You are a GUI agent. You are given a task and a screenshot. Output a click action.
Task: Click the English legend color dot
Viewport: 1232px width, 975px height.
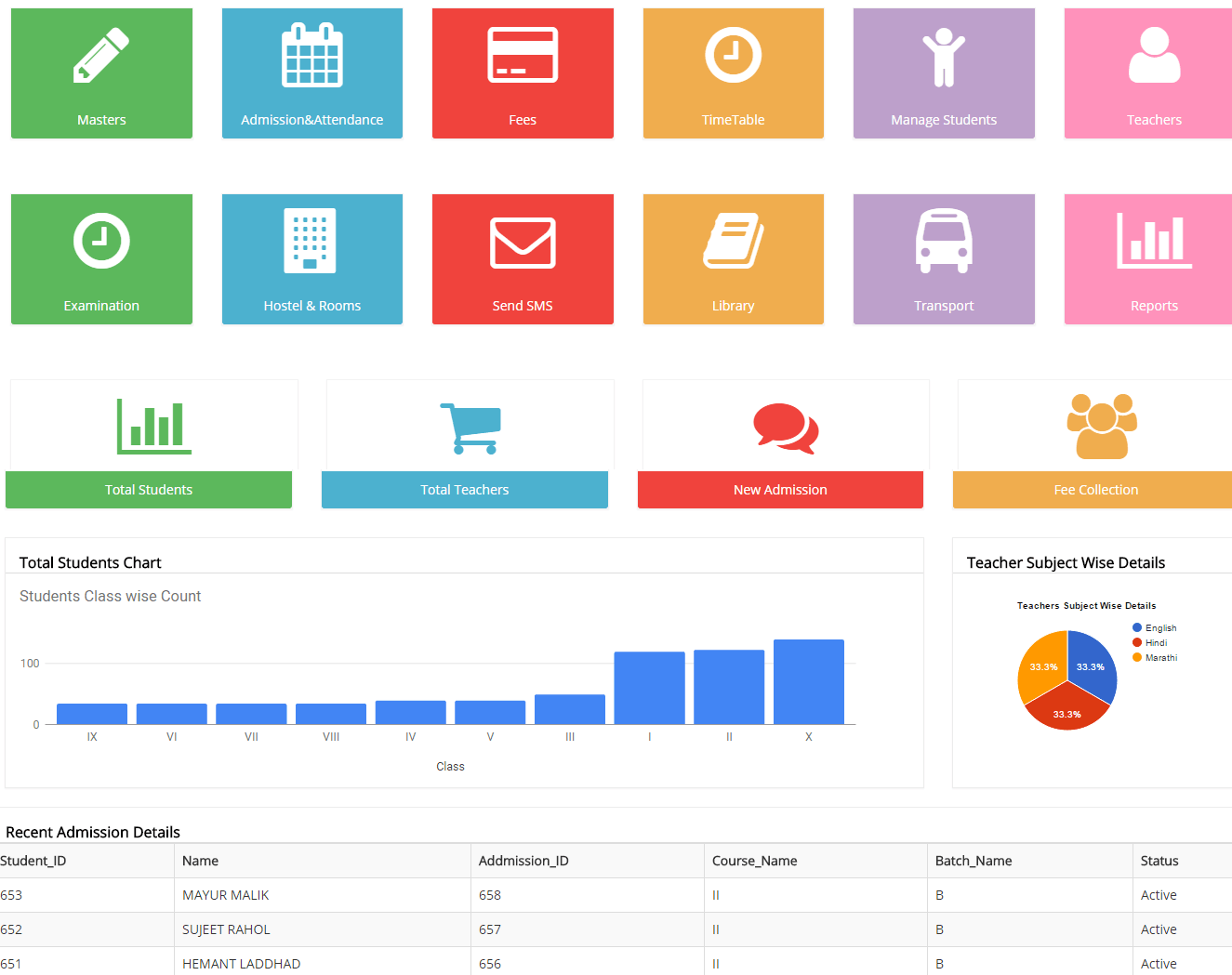tap(1137, 627)
